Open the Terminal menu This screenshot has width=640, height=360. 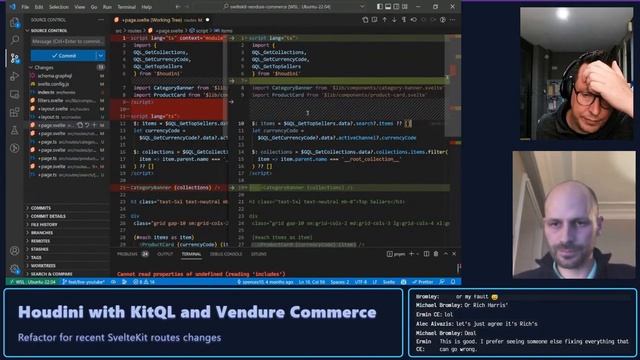(x=127, y=7)
